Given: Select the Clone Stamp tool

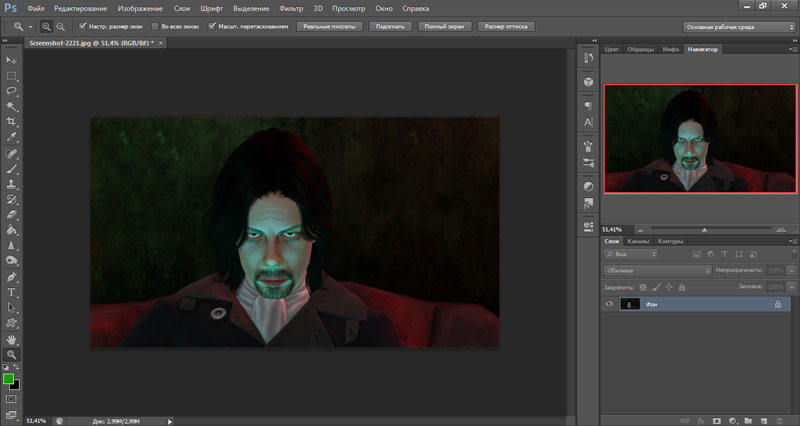Looking at the screenshot, I should pyautogui.click(x=11, y=184).
